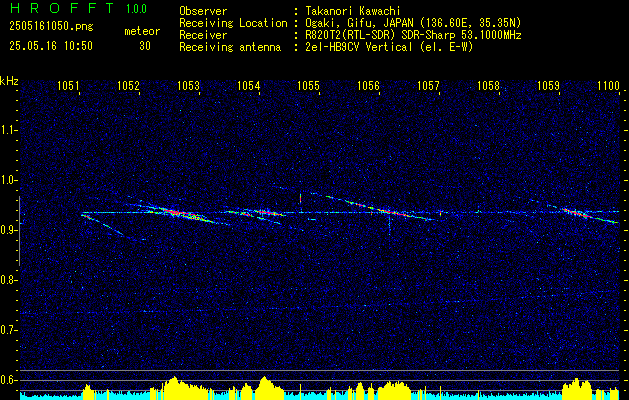This screenshot has height=400, width=629.
Task: Click the 1055 time axis marker
Action: [x=308, y=85]
